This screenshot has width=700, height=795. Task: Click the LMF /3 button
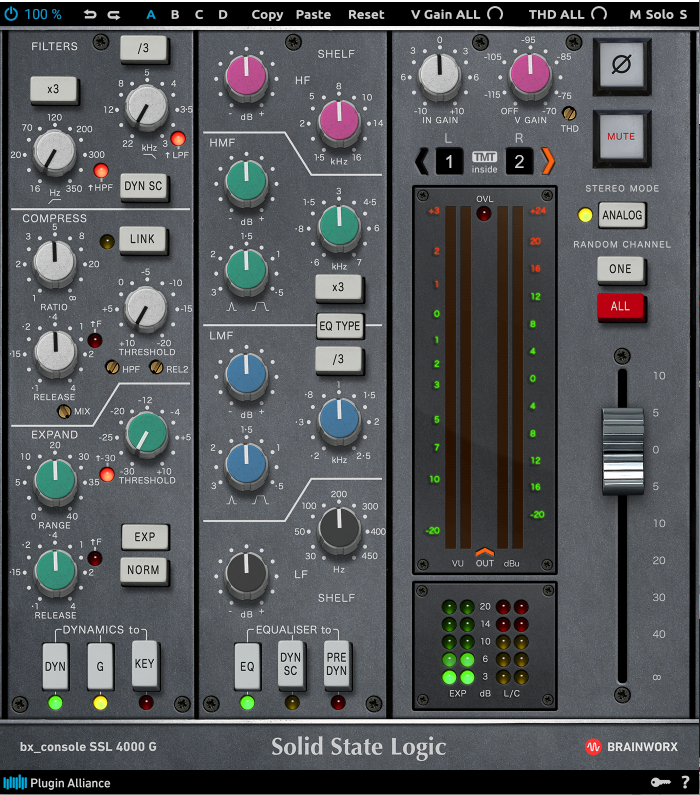click(338, 359)
